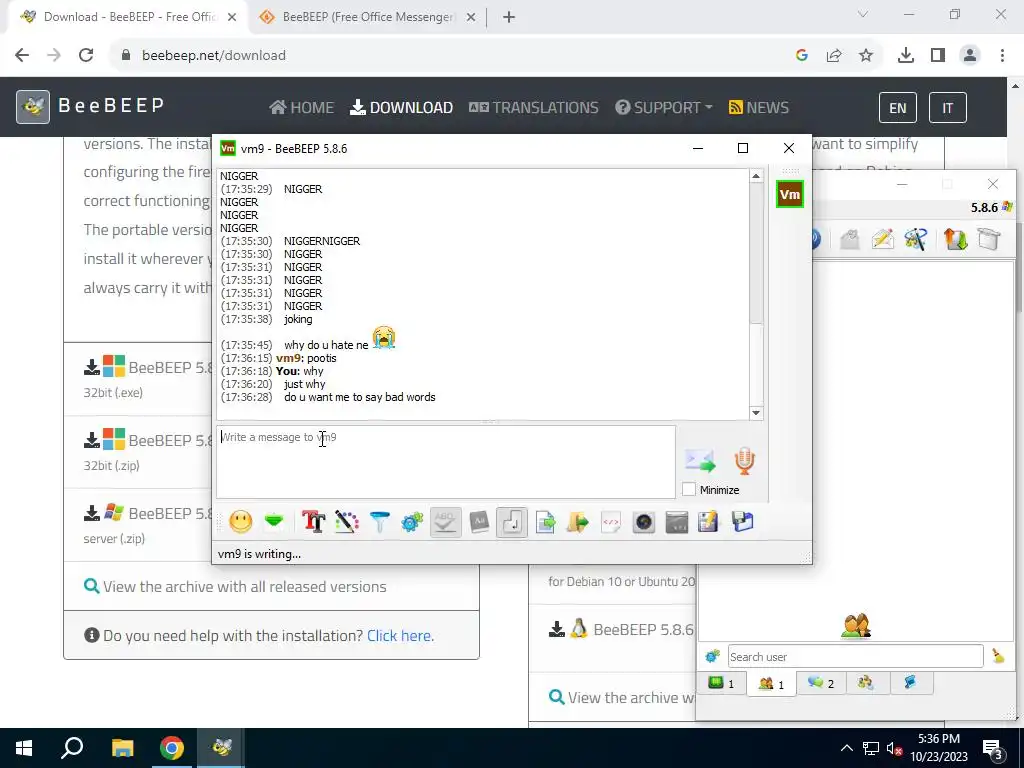Focus the 'Write a message to vm9' box
Viewport: 1024px width, 768px height.
pyautogui.click(x=446, y=462)
